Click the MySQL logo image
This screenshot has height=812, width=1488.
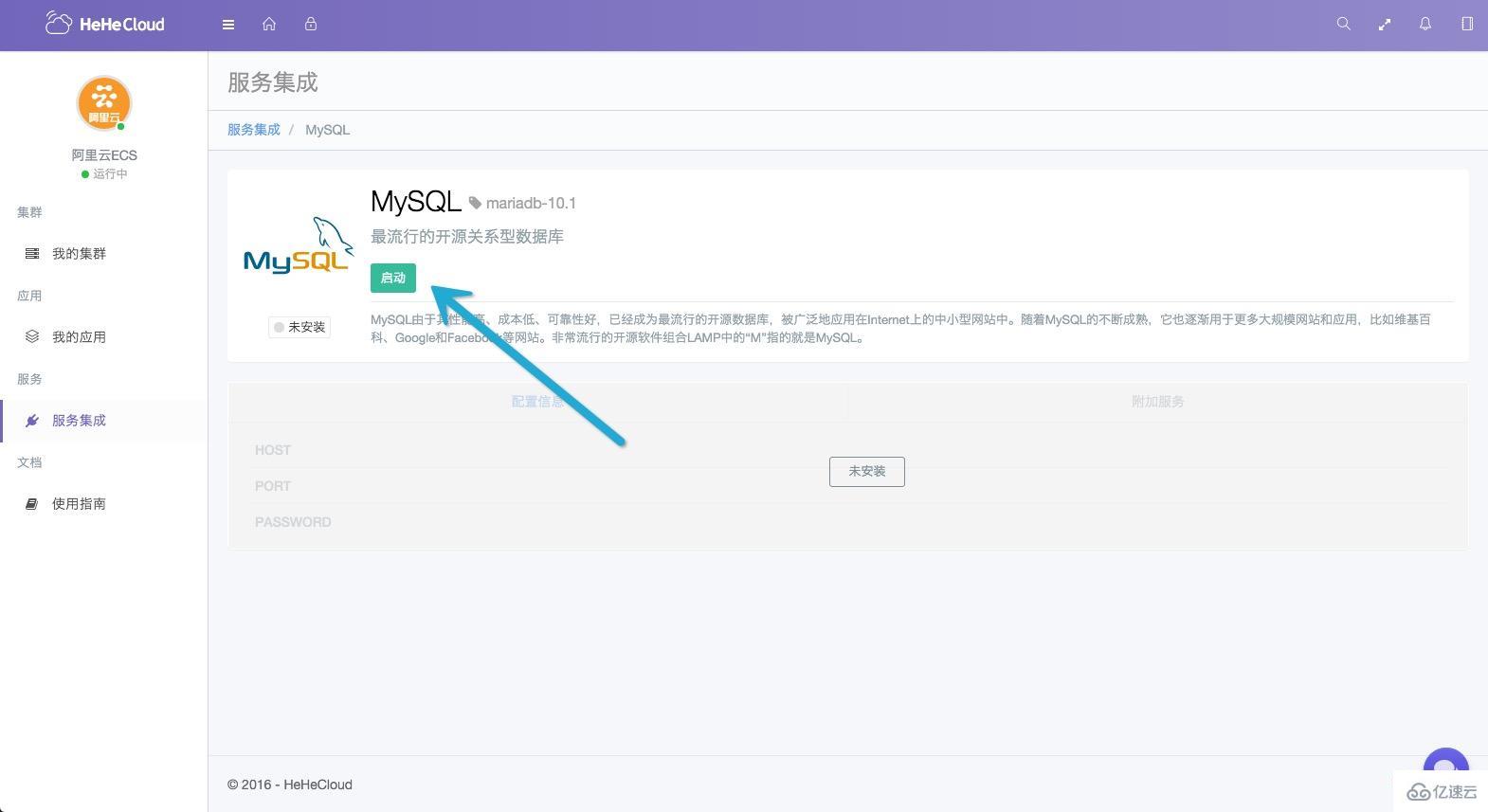point(298,245)
